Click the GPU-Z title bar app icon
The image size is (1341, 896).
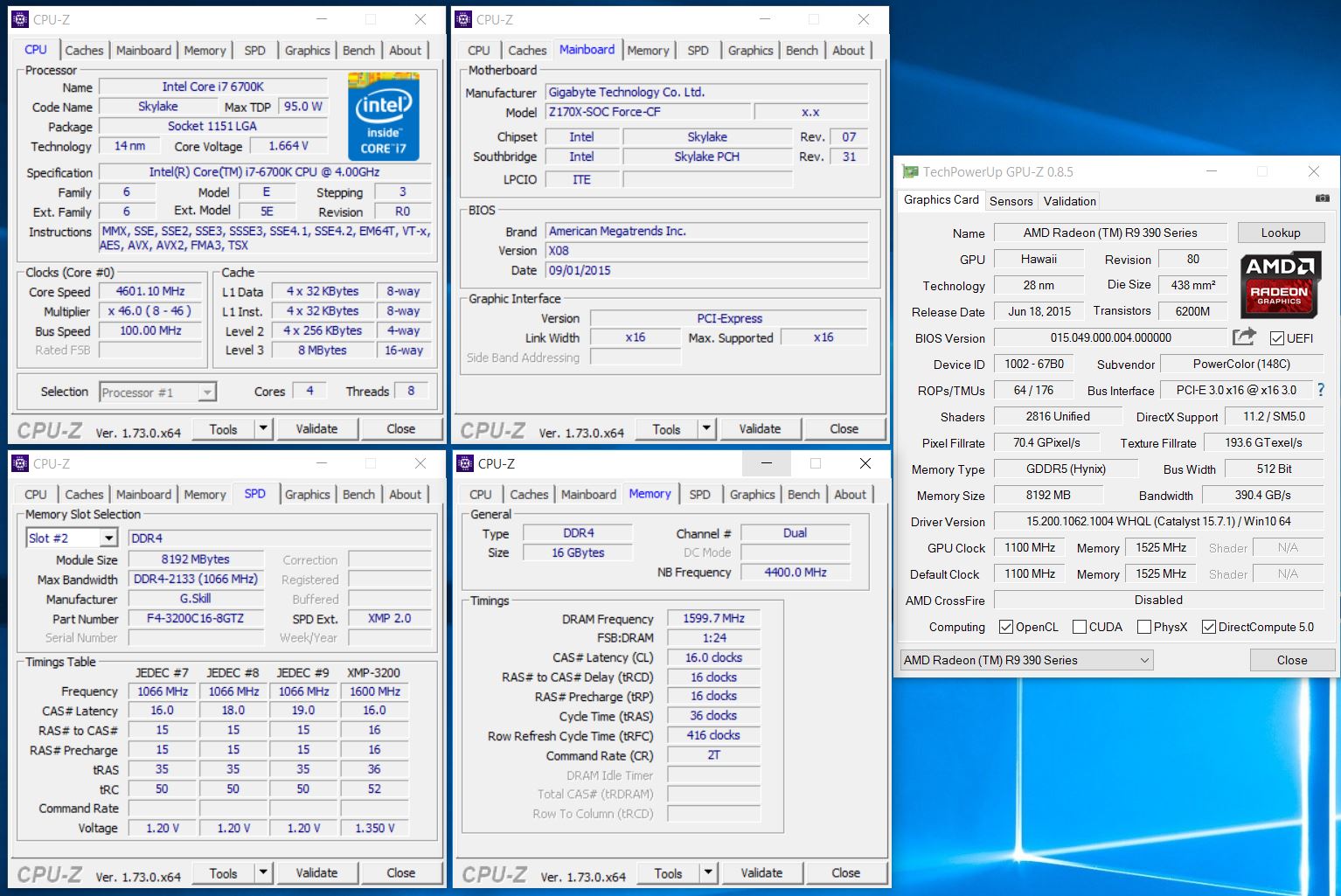point(910,172)
